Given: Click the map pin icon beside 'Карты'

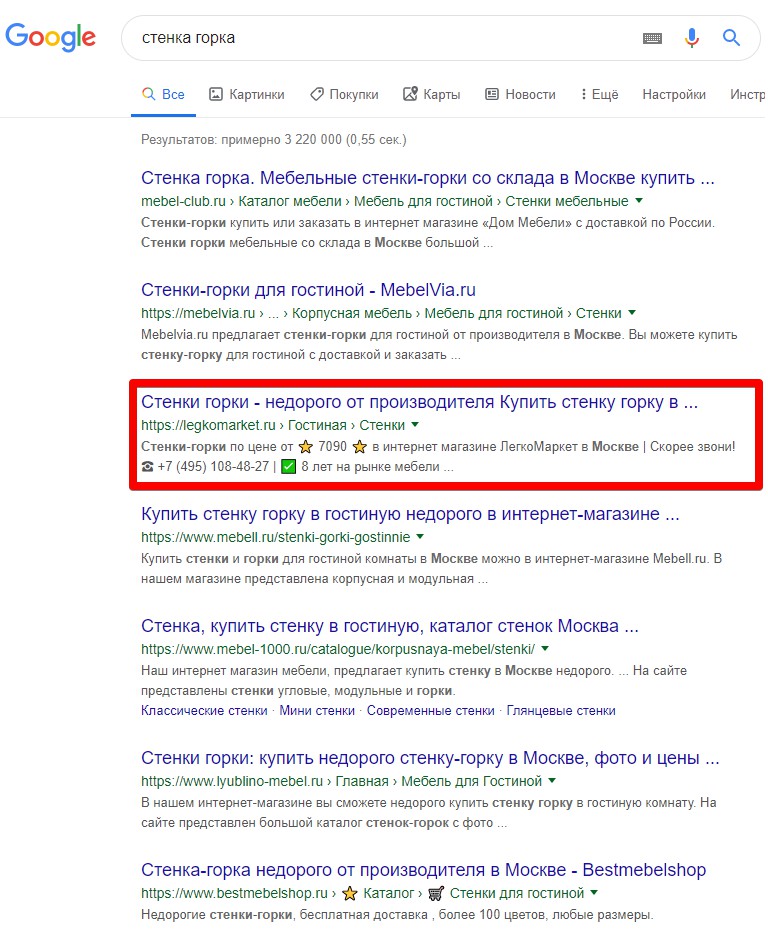Looking at the screenshot, I should point(410,94).
